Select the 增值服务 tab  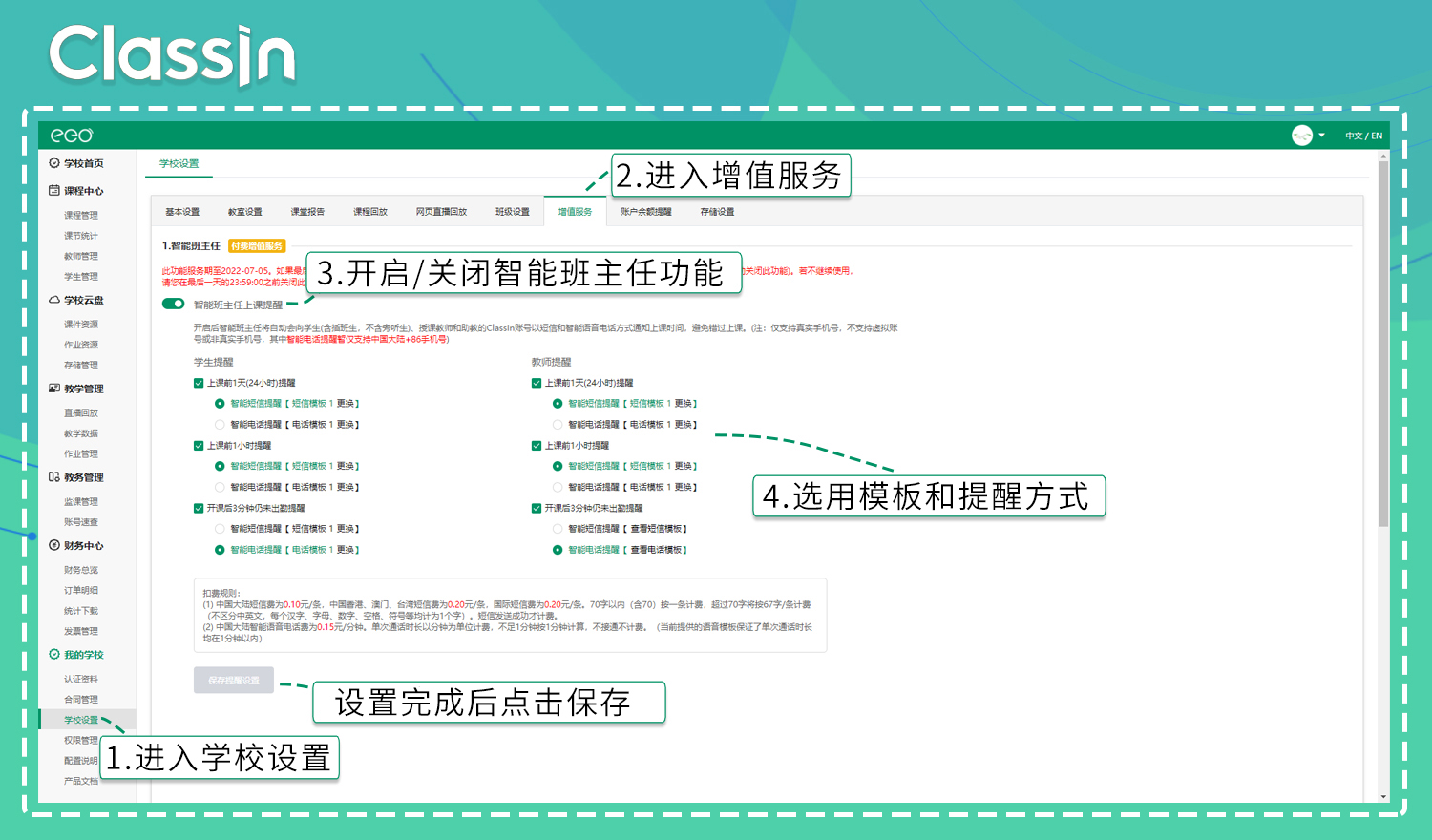click(x=575, y=212)
